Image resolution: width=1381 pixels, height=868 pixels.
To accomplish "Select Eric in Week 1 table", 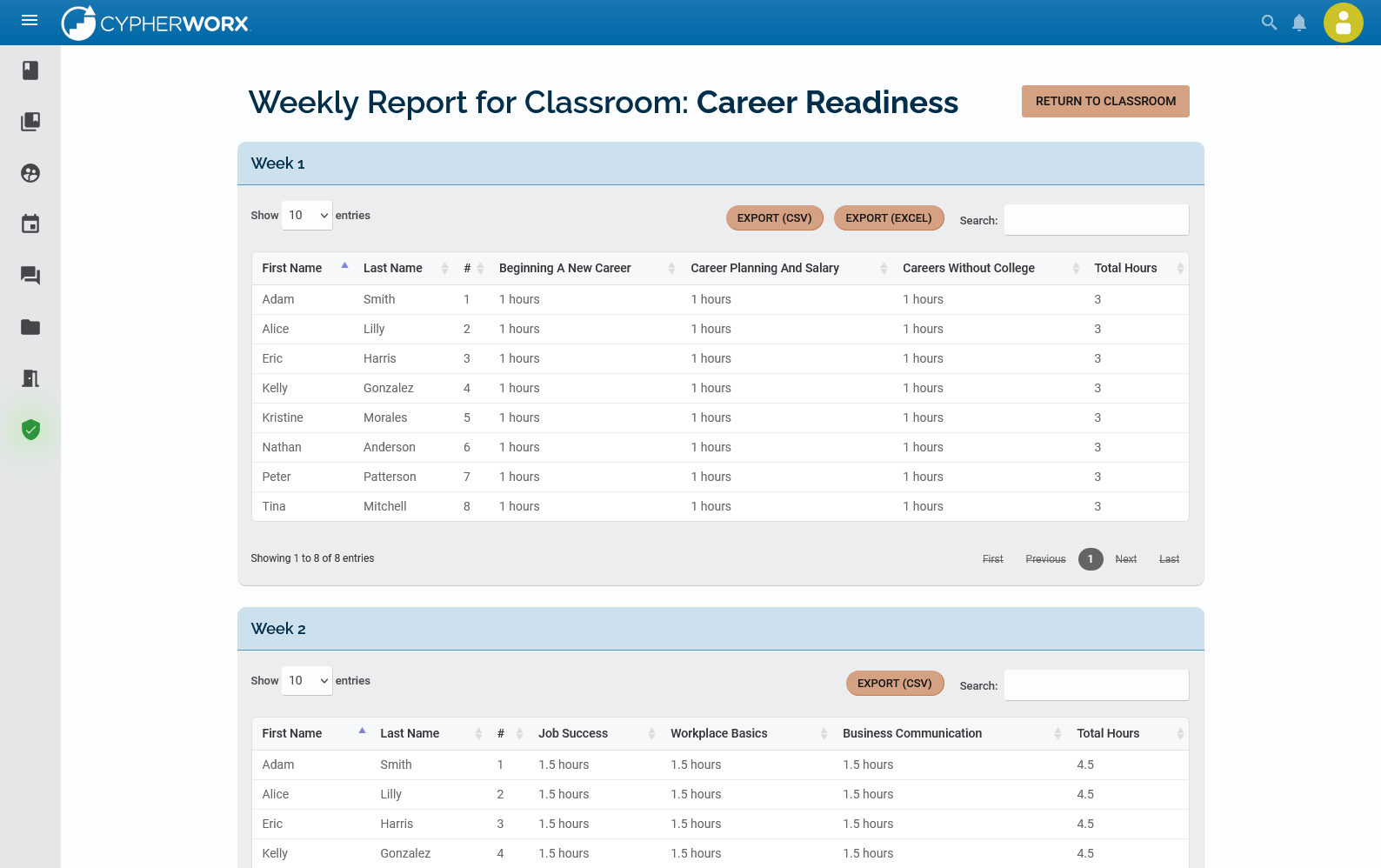I will [x=272, y=358].
